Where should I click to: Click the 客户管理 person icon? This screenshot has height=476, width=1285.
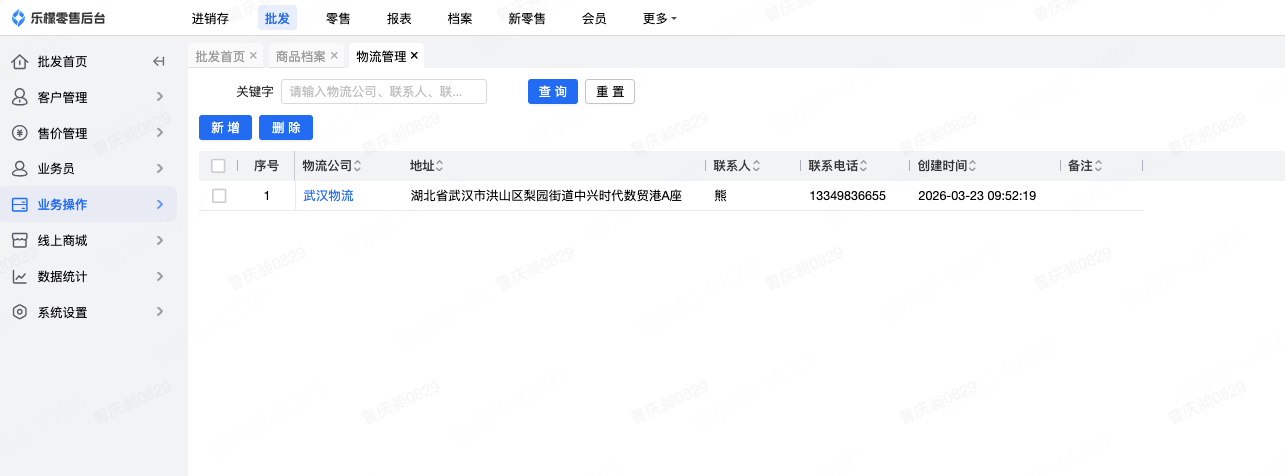(19, 97)
